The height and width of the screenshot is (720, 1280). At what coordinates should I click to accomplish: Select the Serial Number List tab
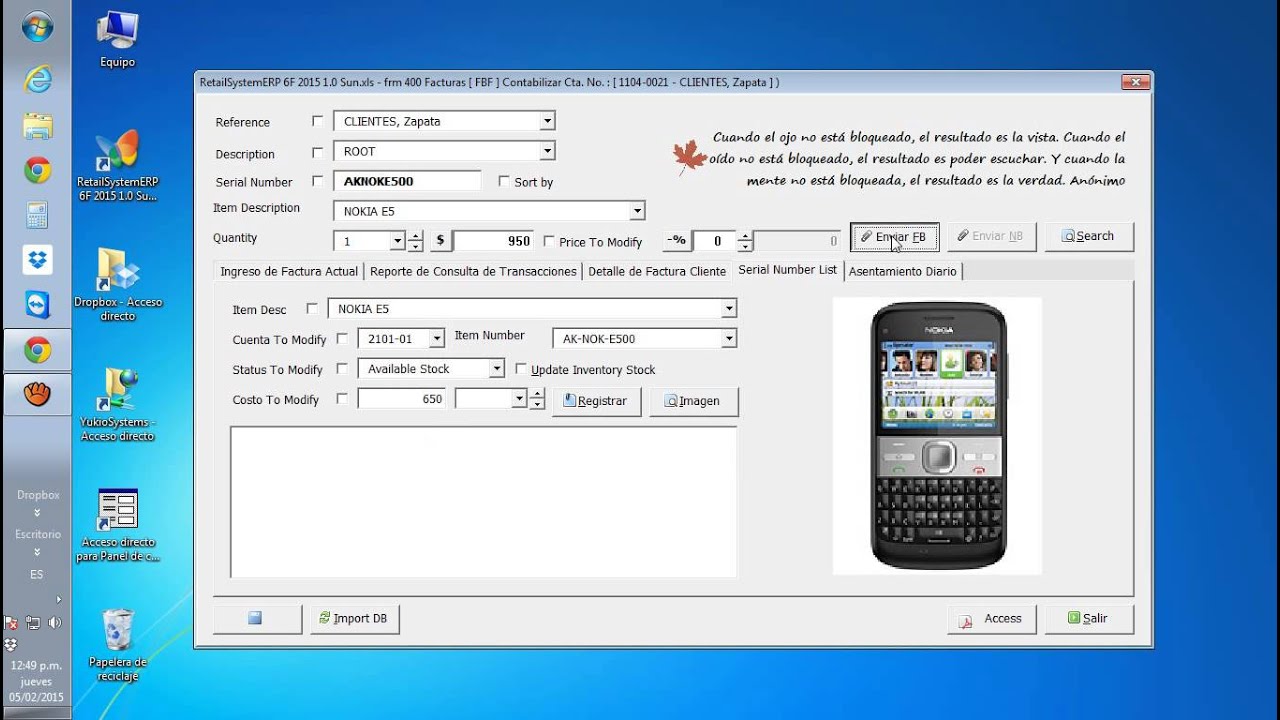click(788, 270)
